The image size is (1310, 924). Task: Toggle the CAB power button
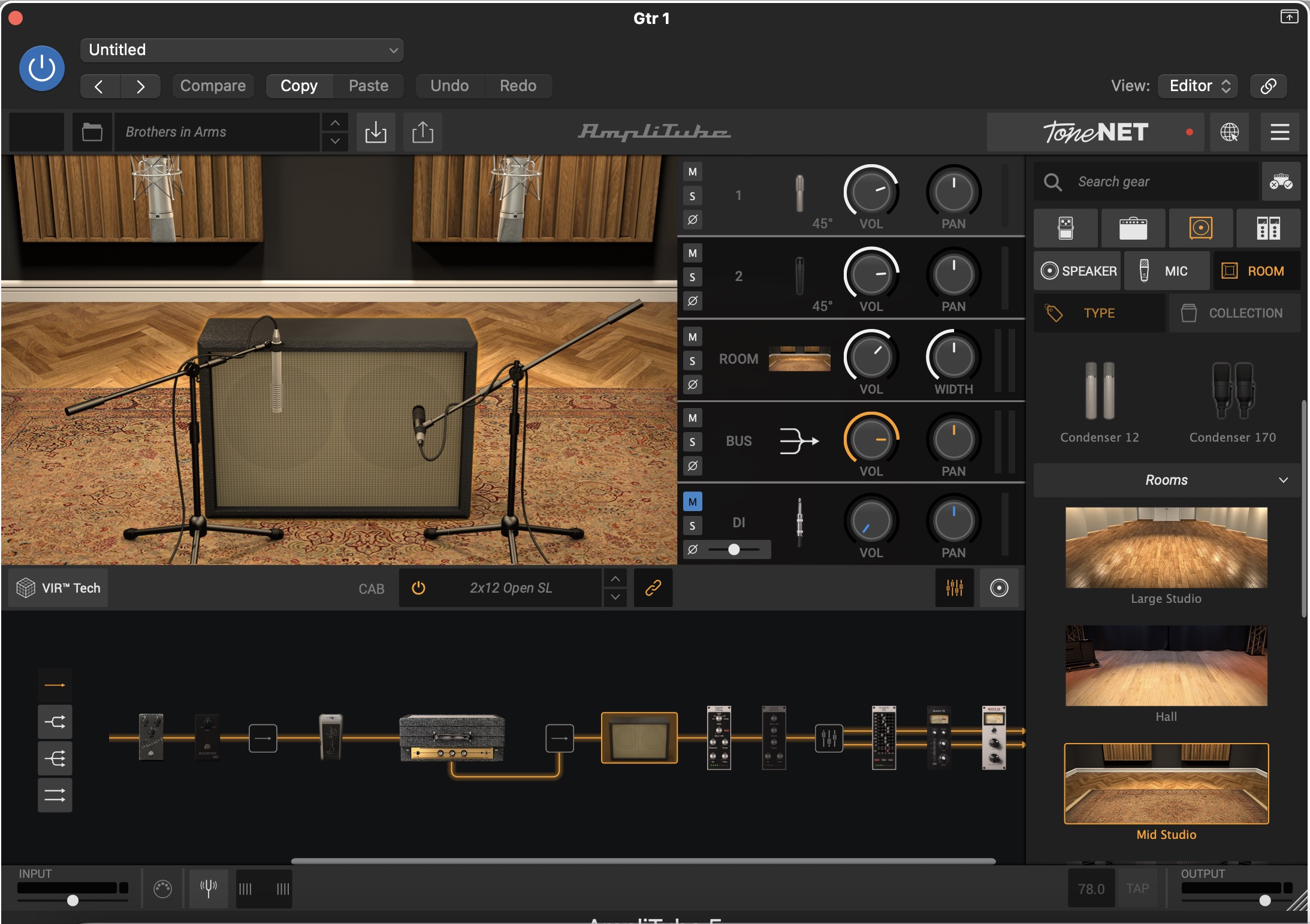pyautogui.click(x=419, y=588)
